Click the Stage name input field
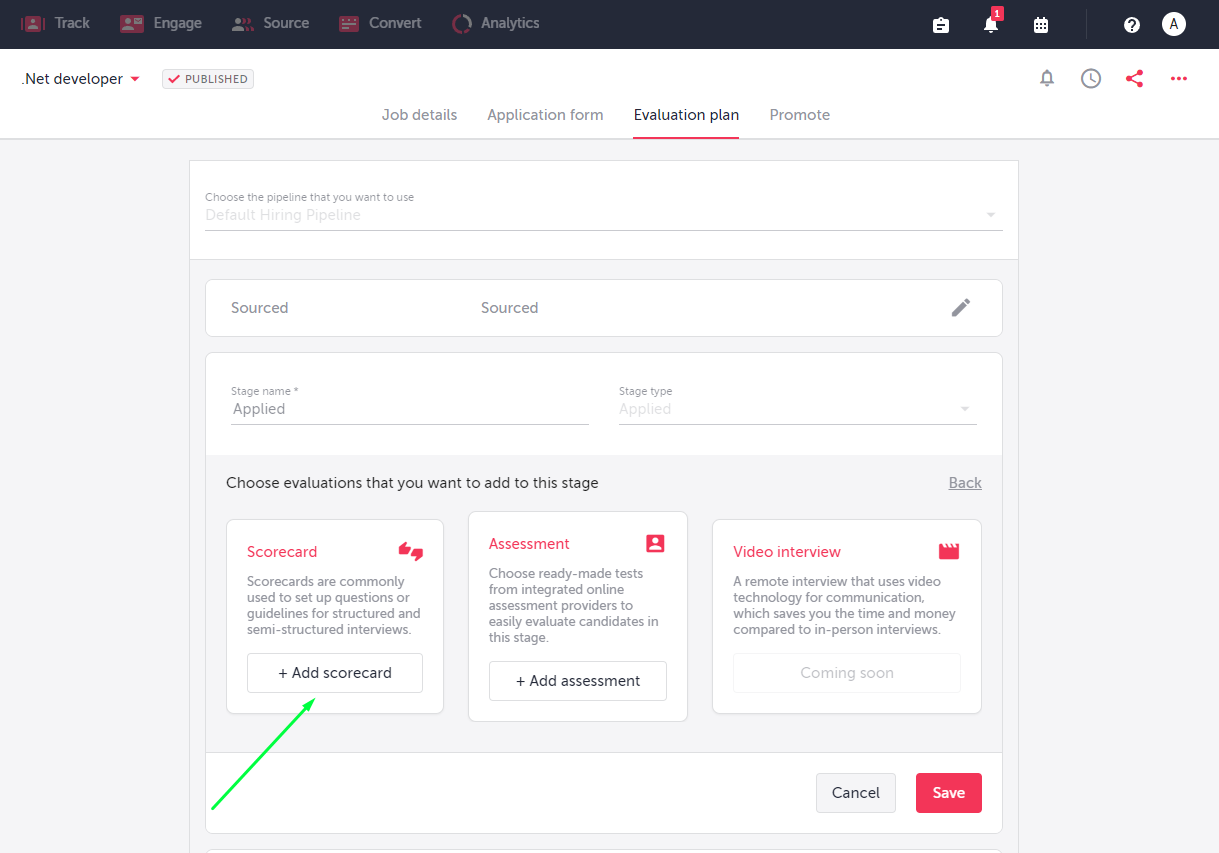 click(410, 409)
